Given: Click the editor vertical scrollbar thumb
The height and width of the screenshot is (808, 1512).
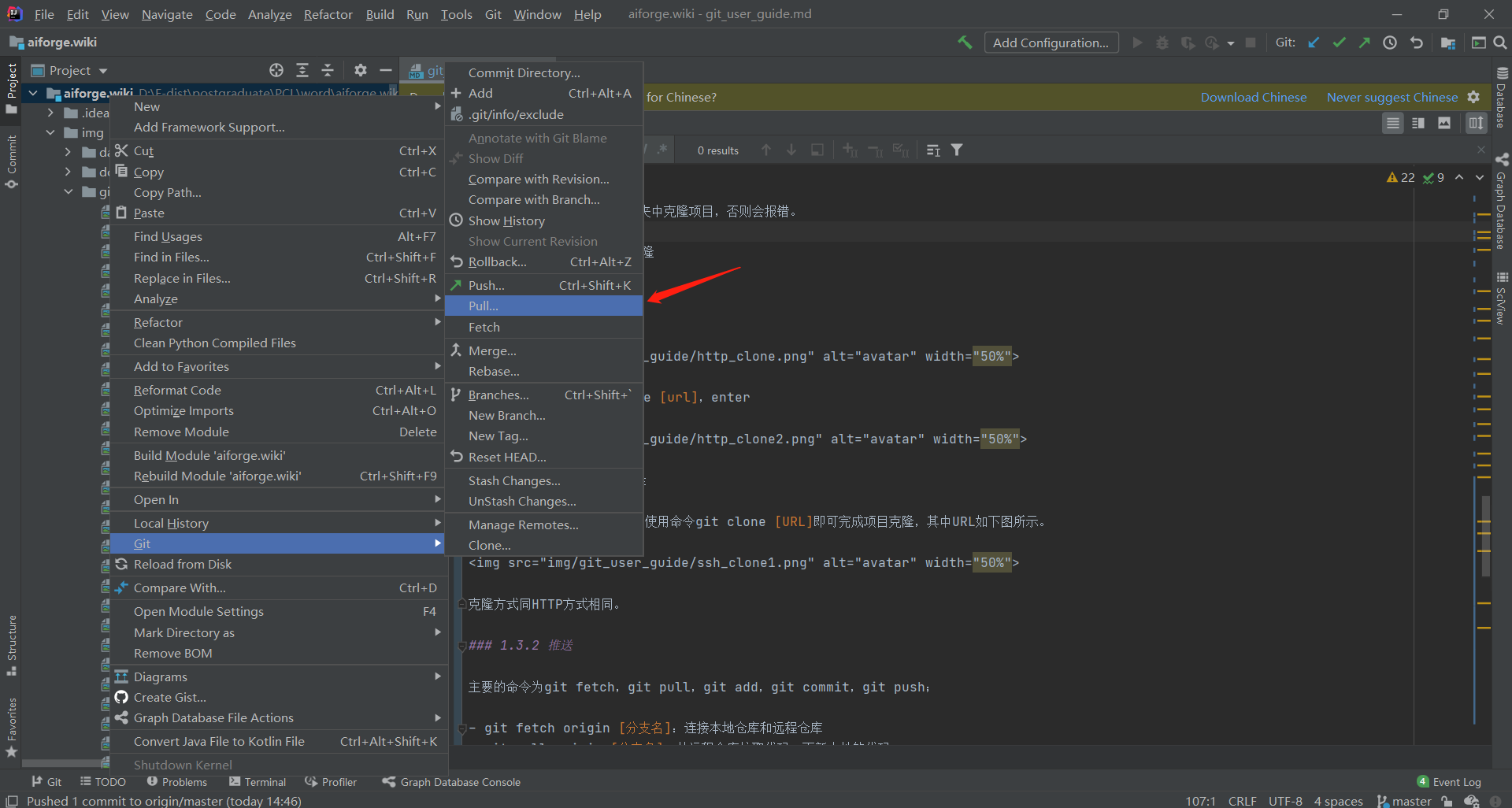Looking at the screenshot, I should pos(1485,536).
